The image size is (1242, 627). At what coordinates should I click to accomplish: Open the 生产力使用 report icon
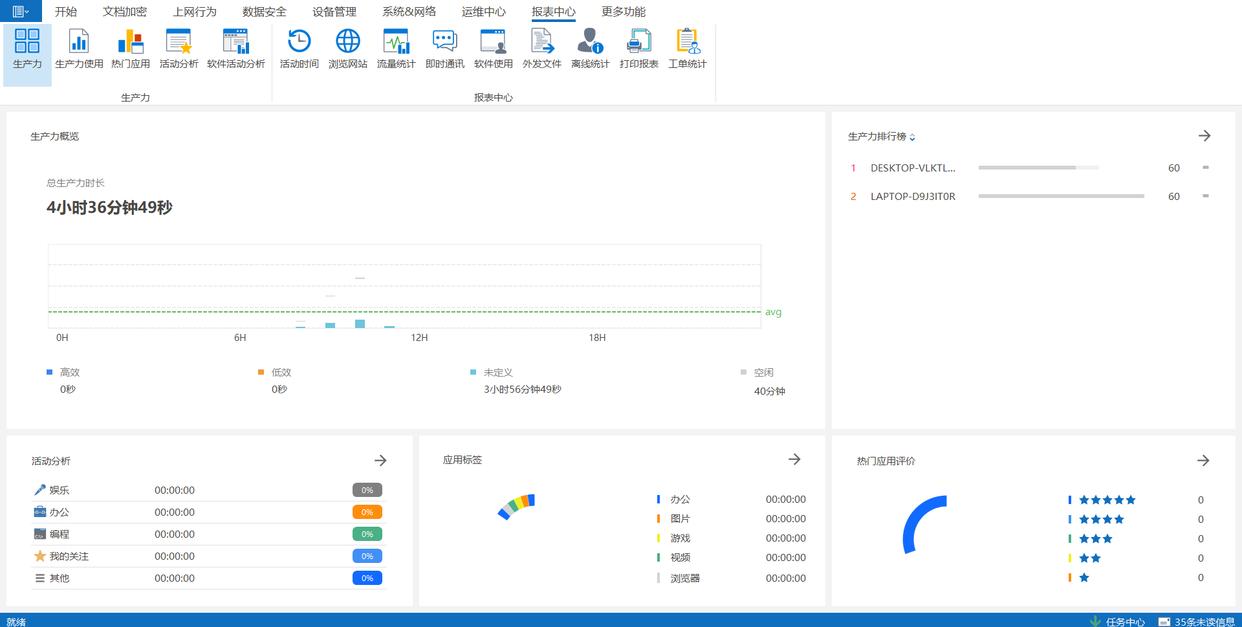click(x=78, y=48)
